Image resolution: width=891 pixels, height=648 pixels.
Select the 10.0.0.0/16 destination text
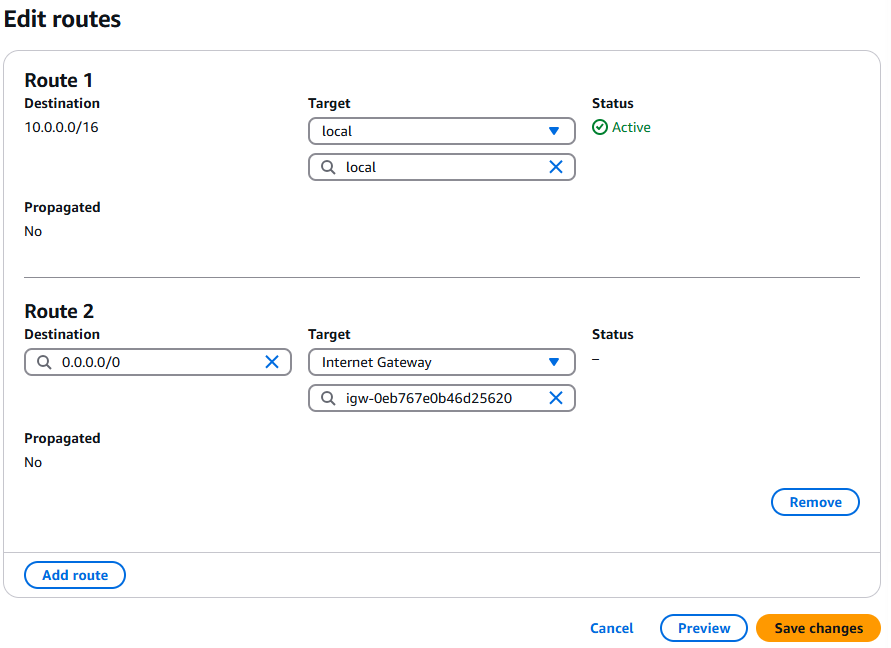point(62,127)
